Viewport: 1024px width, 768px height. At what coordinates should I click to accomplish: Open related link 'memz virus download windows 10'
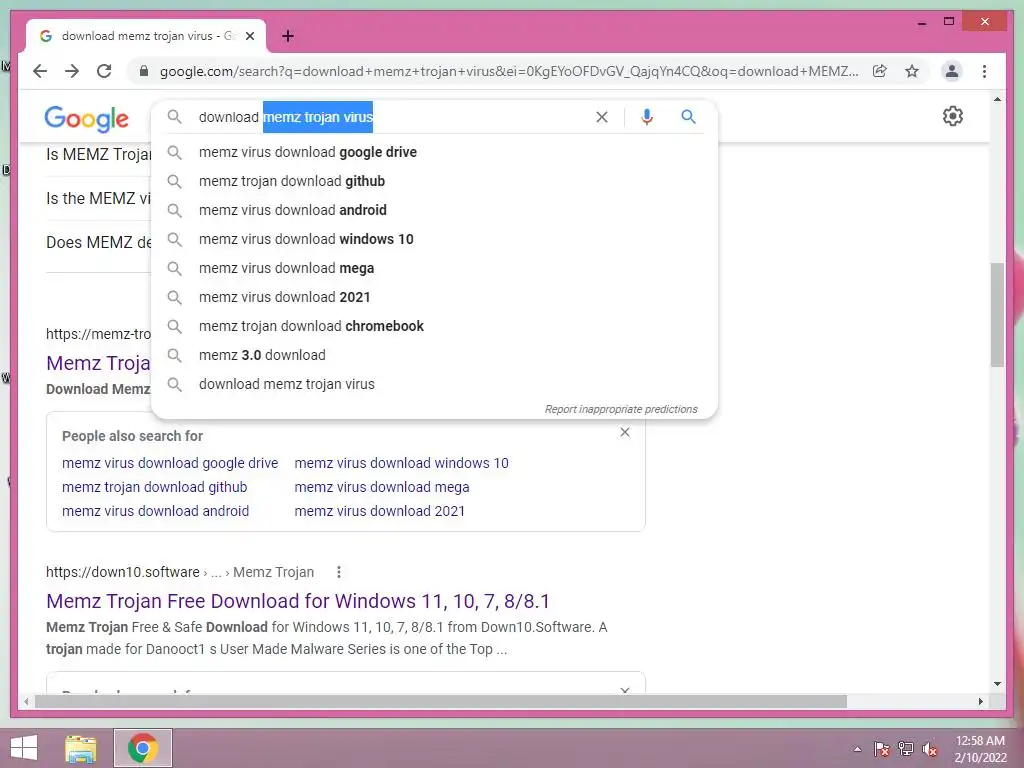coord(402,463)
